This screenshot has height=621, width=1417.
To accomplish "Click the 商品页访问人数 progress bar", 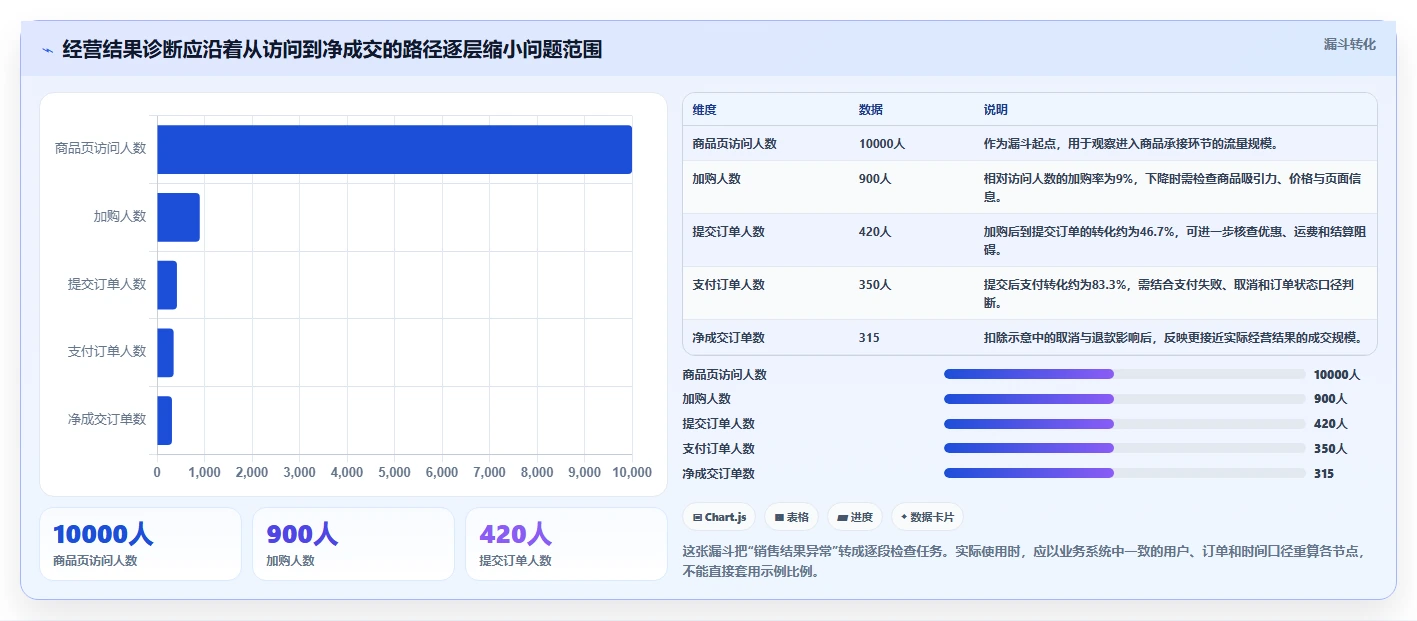I will (x=1125, y=374).
